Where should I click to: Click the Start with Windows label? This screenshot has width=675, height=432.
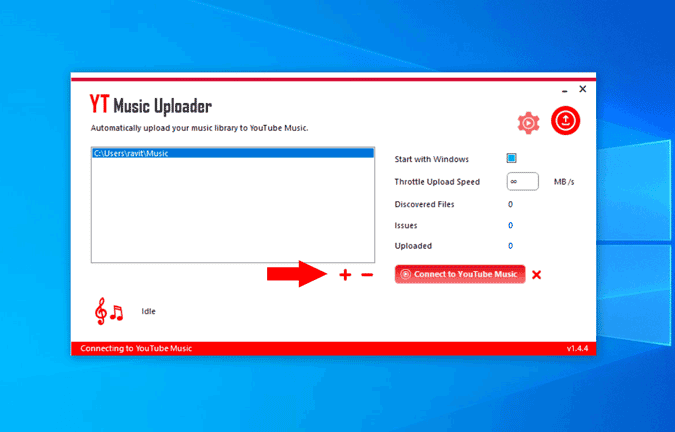[x=431, y=159]
